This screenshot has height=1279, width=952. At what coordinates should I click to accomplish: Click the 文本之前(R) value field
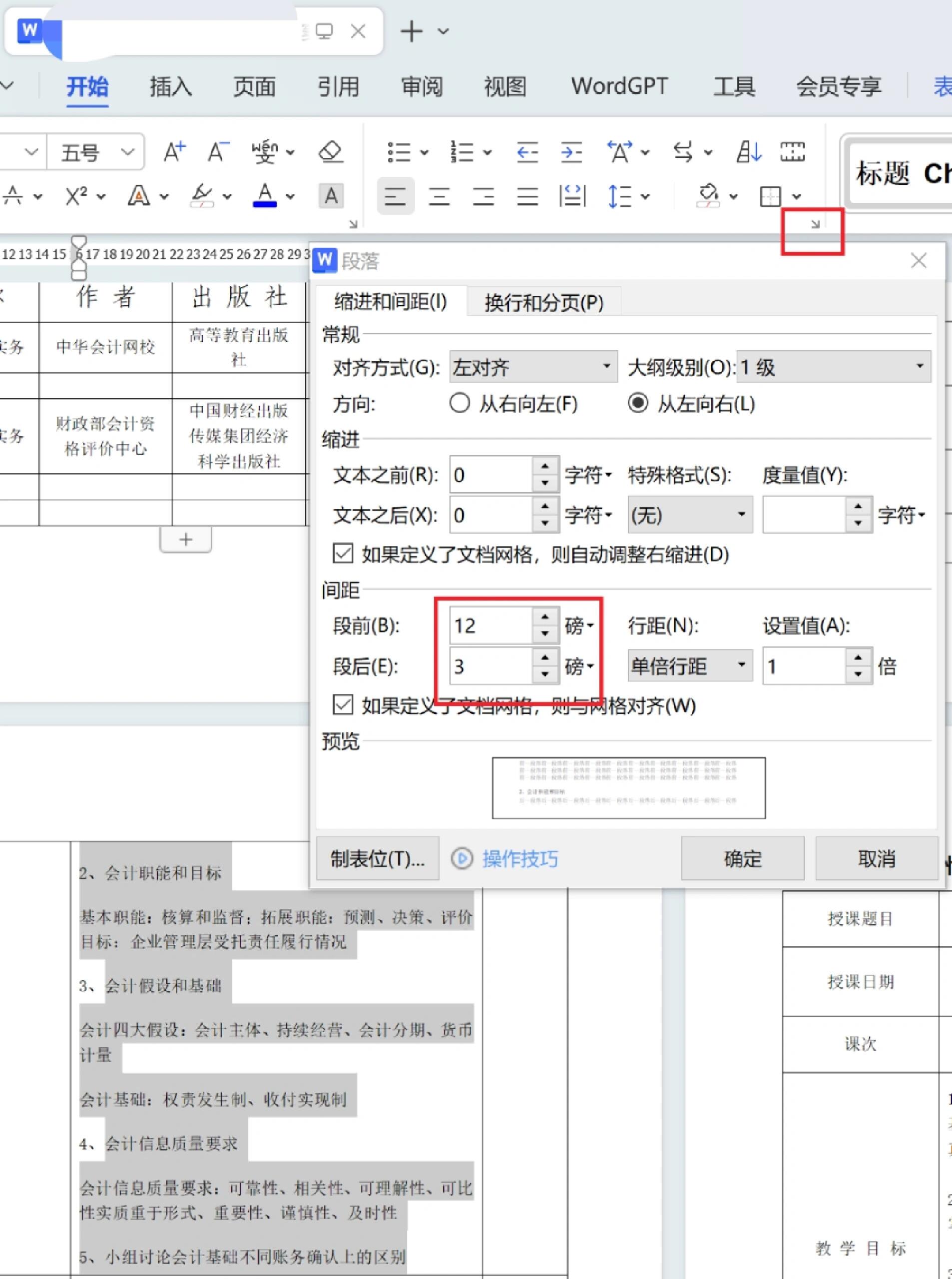[x=491, y=475]
